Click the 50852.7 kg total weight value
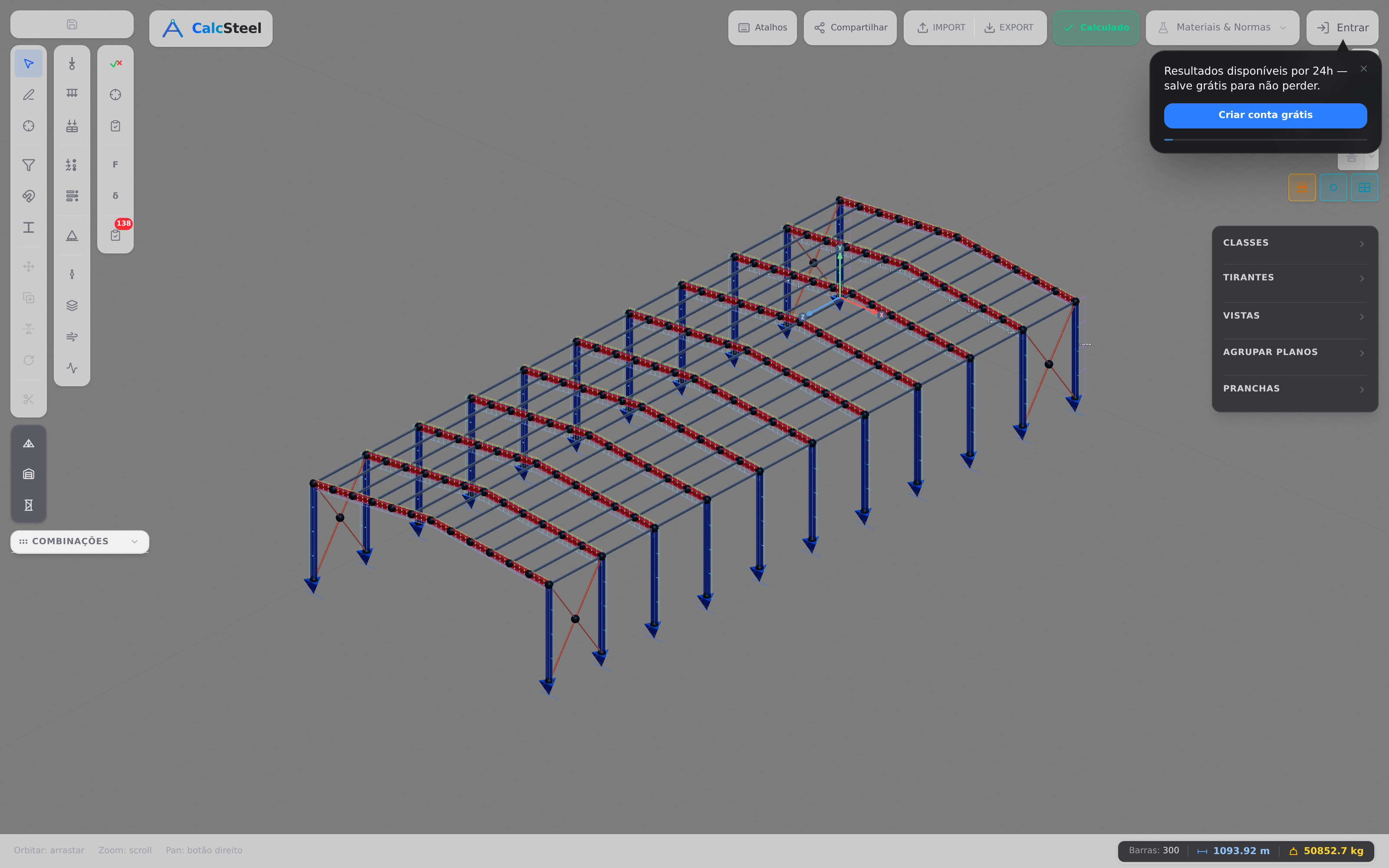 pos(1333,851)
